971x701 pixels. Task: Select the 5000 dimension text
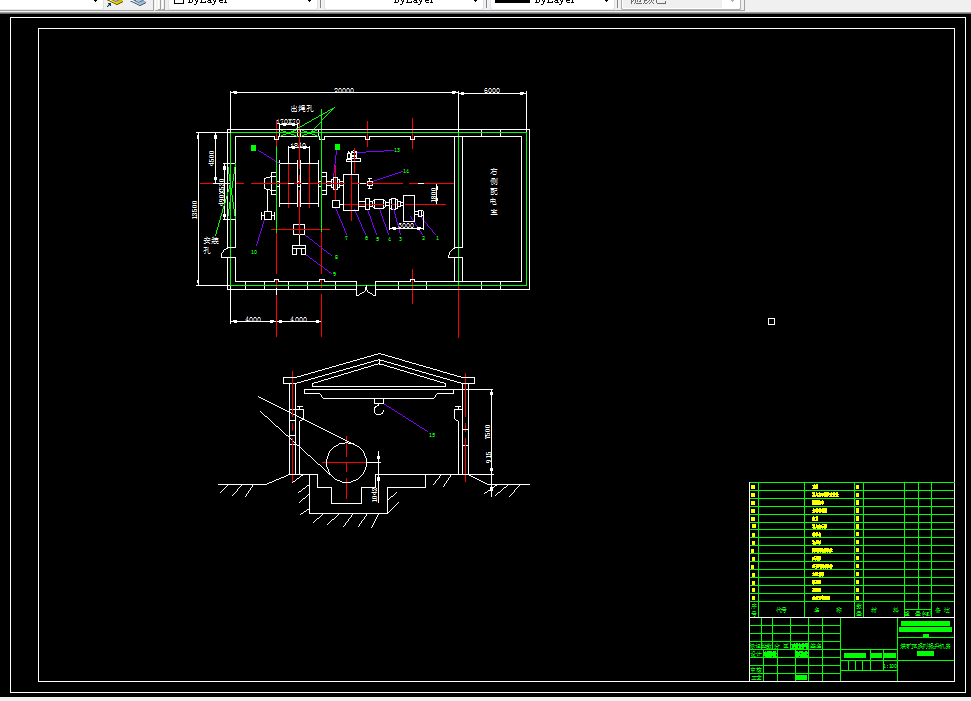(x=406, y=225)
